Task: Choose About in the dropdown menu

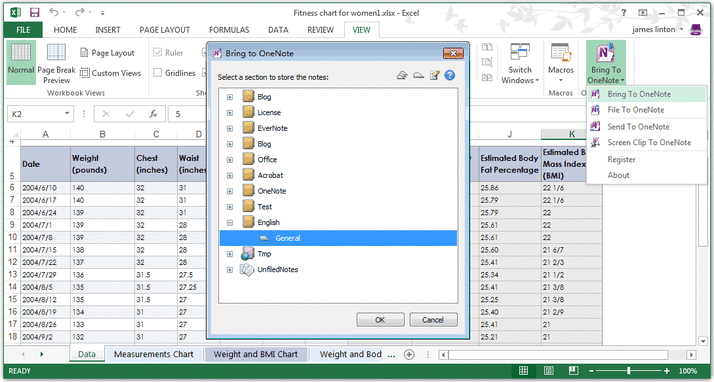Action: click(618, 175)
